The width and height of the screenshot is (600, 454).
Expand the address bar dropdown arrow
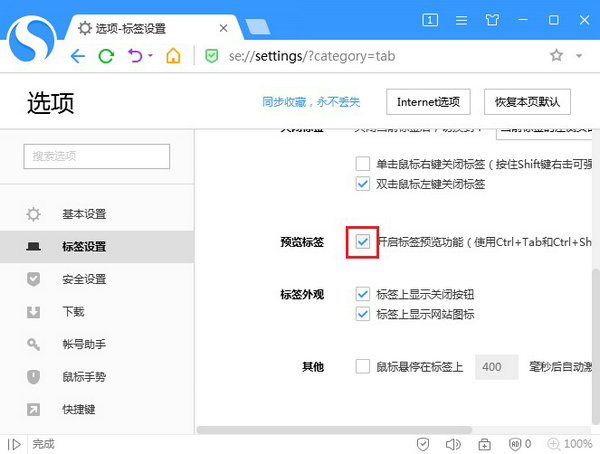(x=580, y=56)
